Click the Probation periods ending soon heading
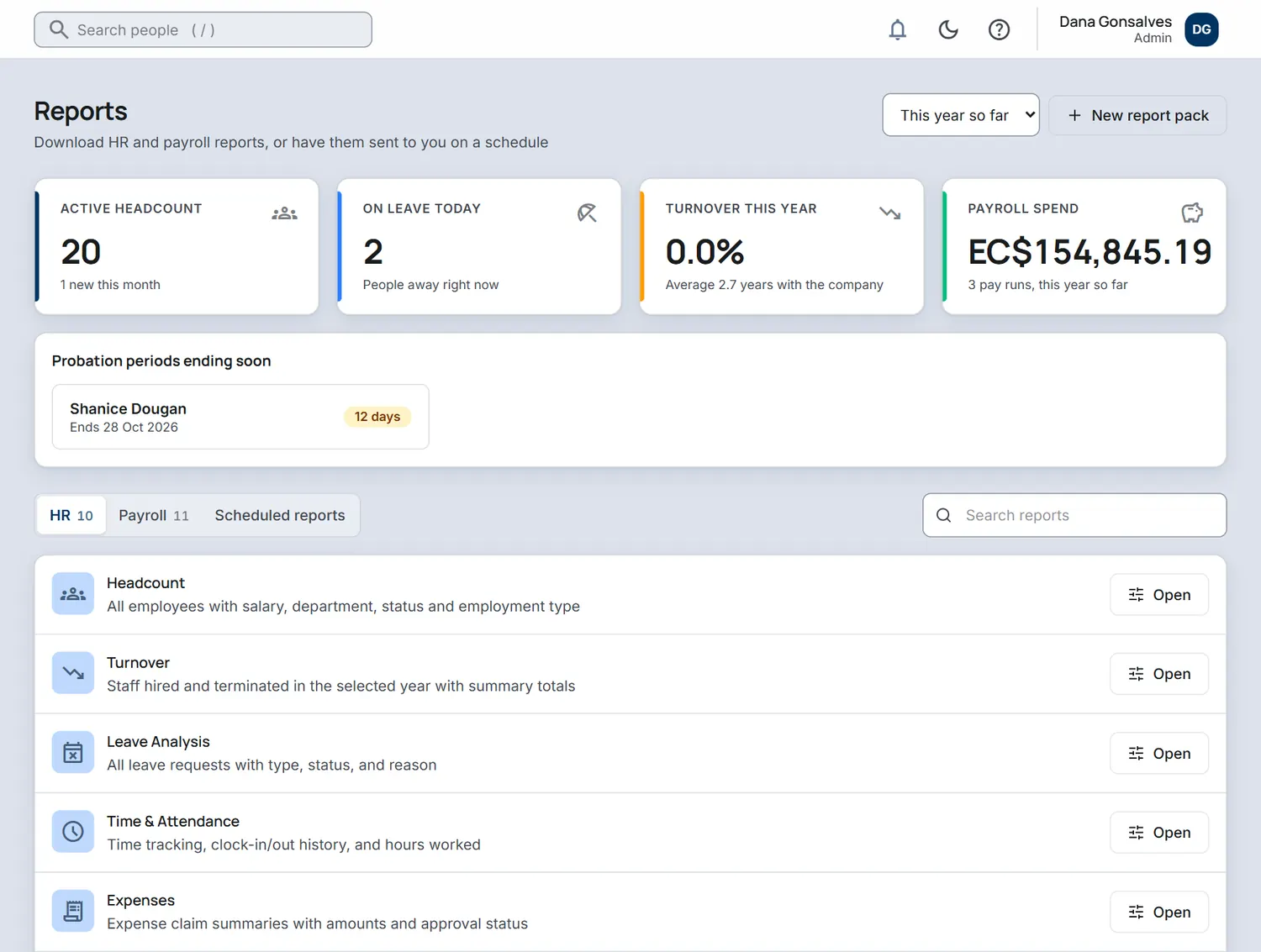This screenshot has width=1261, height=952. [161, 360]
